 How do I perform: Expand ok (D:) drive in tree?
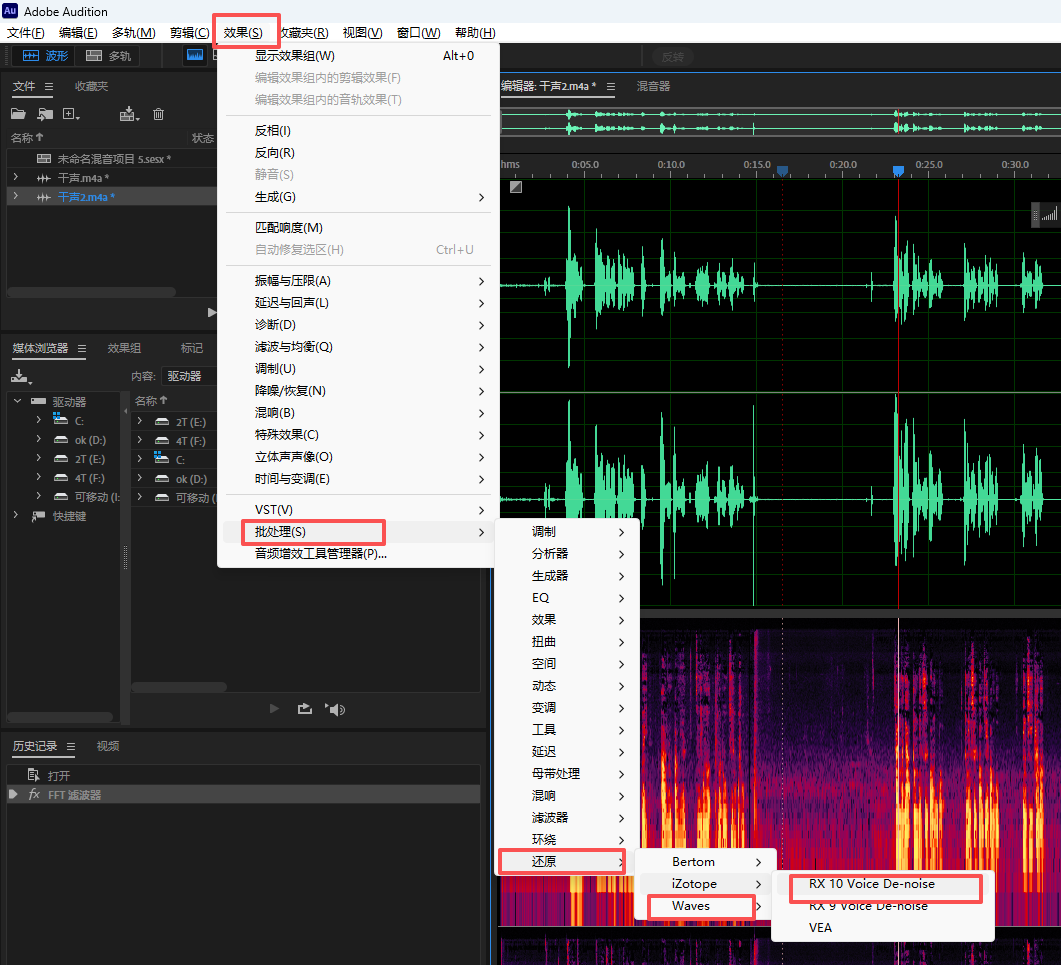point(39,439)
